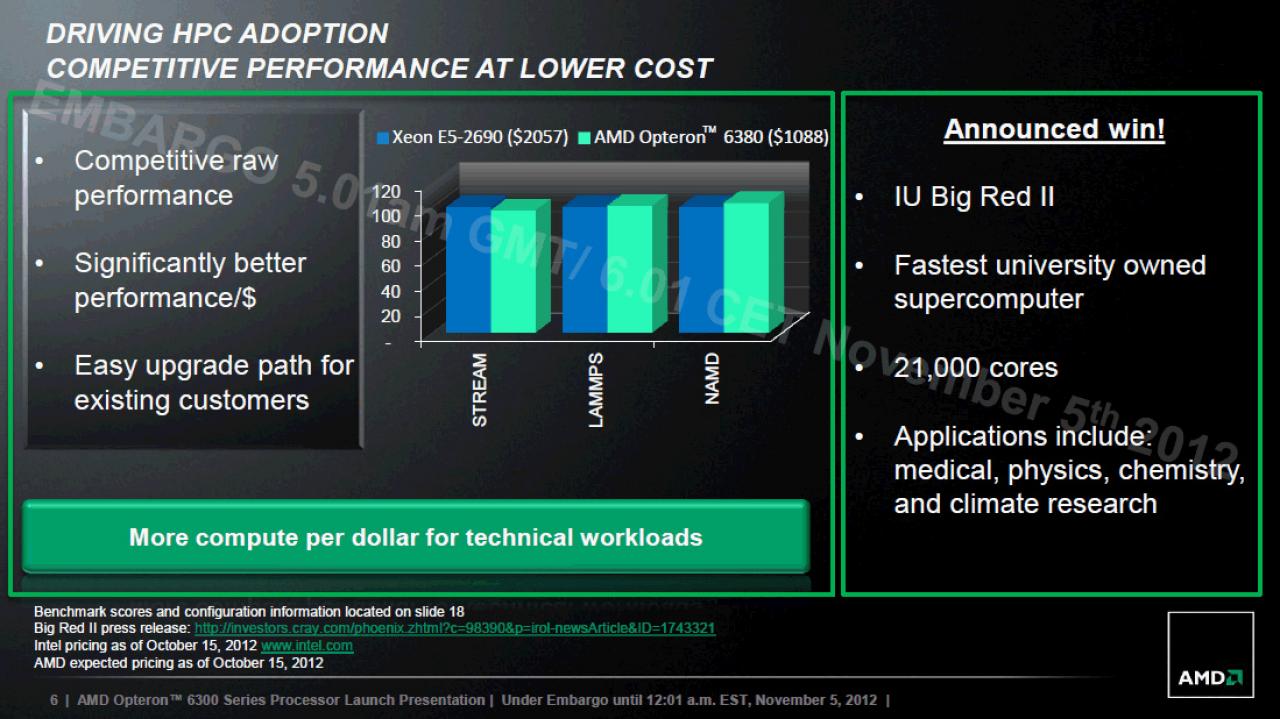Screen dimensions: 1280x719
Task: Click 'AMD Opteron 6380 ($1088)' legend text
Action: (x=711, y=138)
